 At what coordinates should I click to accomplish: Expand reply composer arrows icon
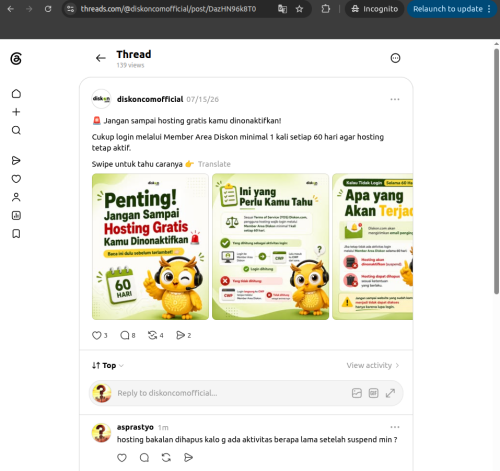click(390, 393)
